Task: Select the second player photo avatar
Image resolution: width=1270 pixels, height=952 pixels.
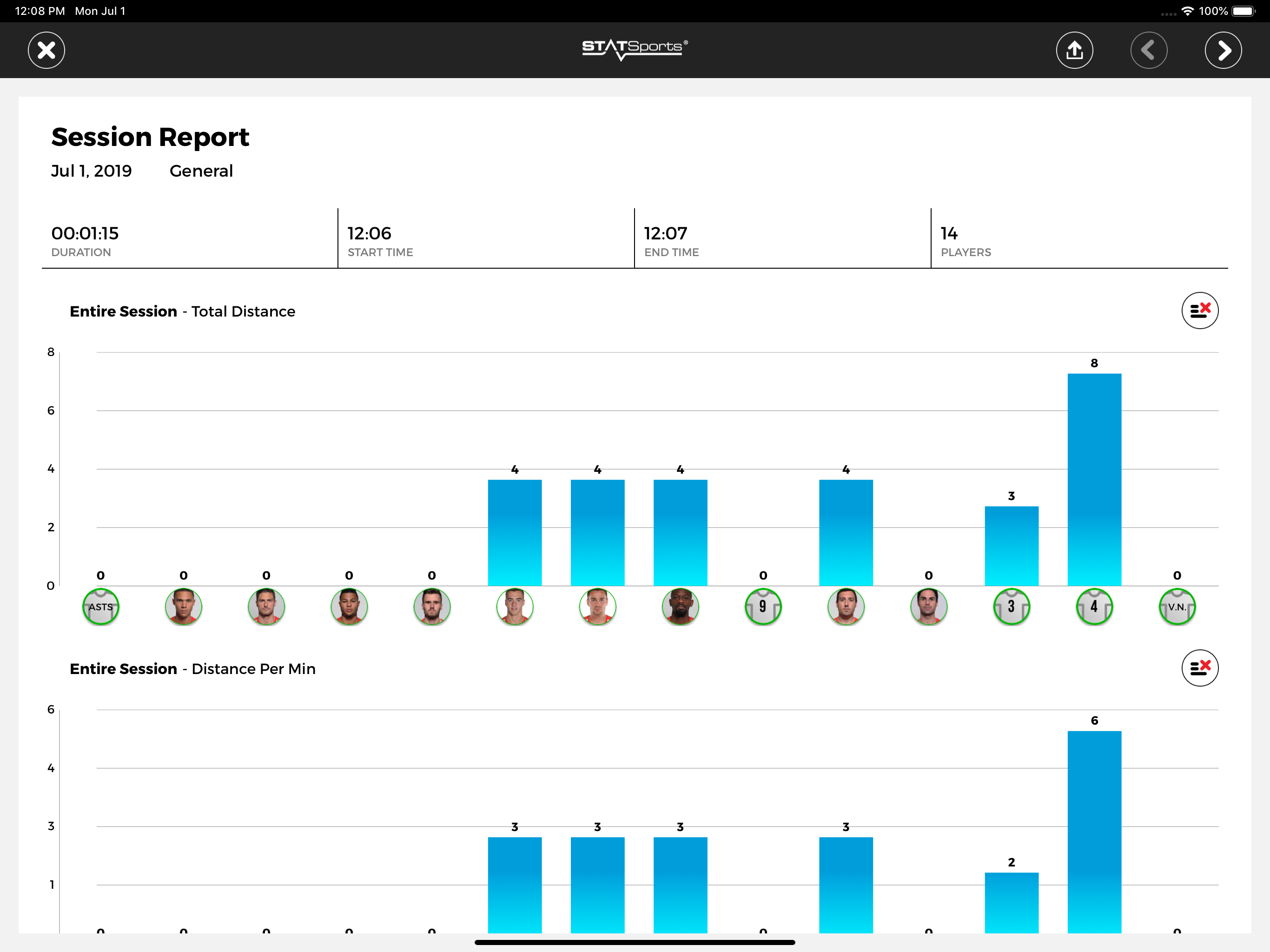Action: (x=183, y=607)
